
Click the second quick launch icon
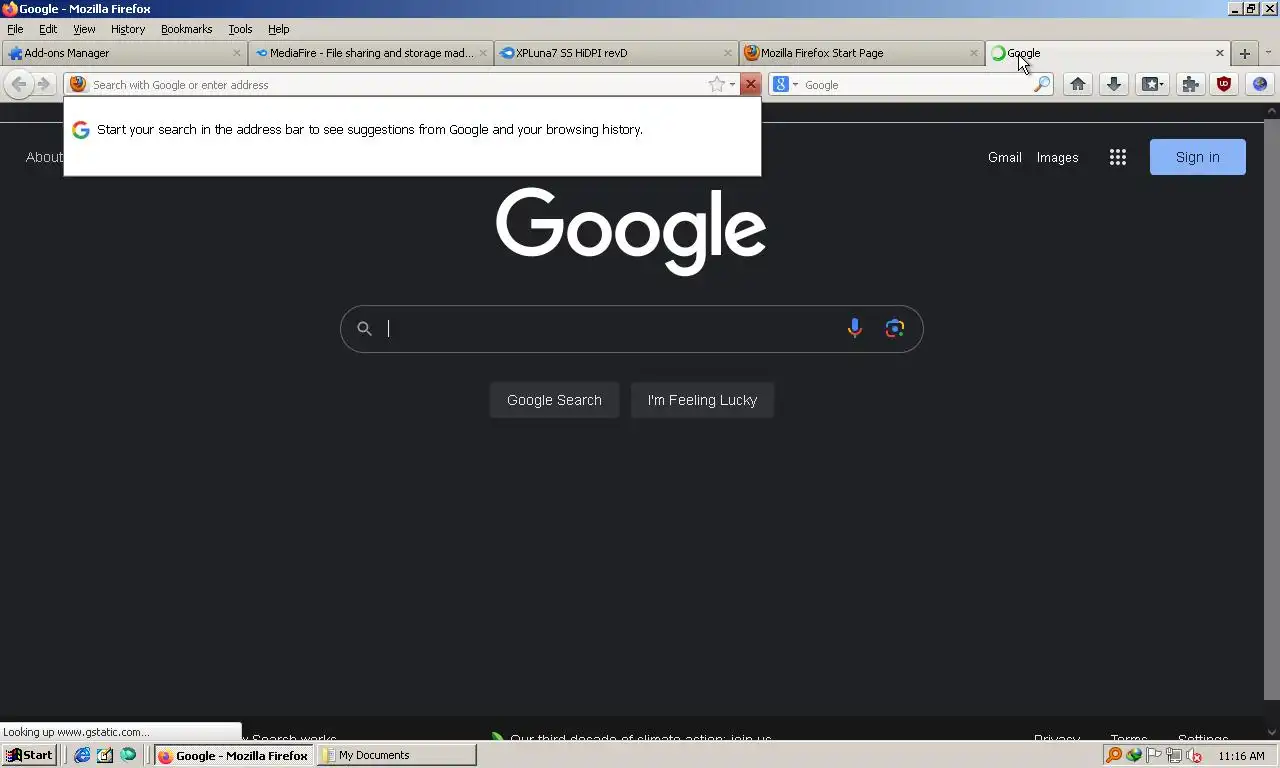[105, 755]
